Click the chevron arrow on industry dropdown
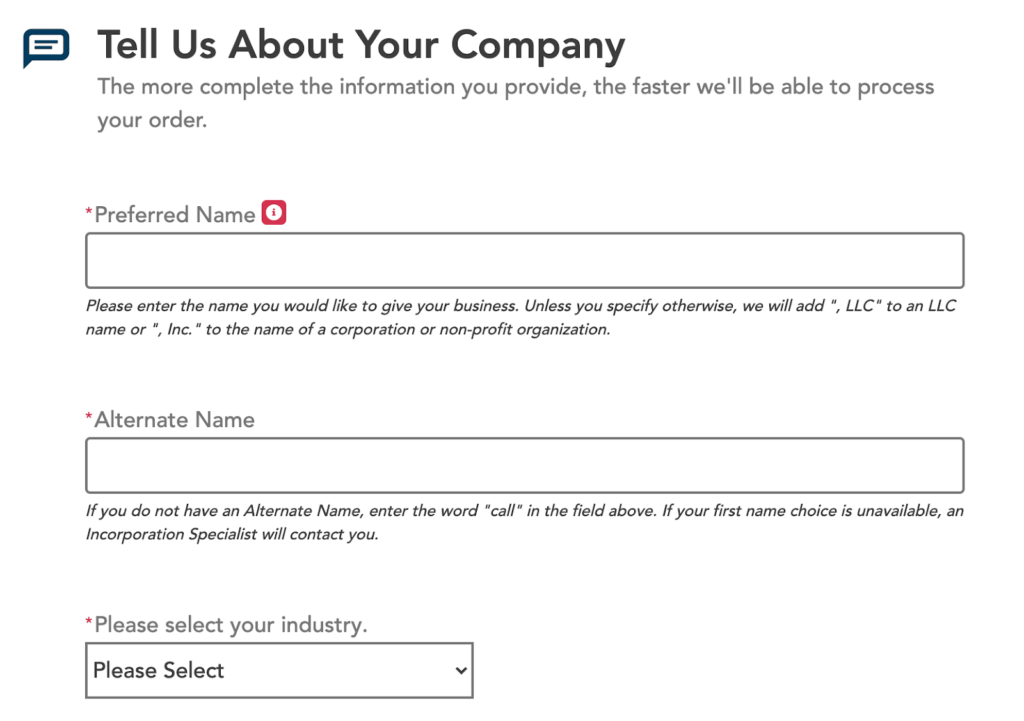 coord(461,671)
